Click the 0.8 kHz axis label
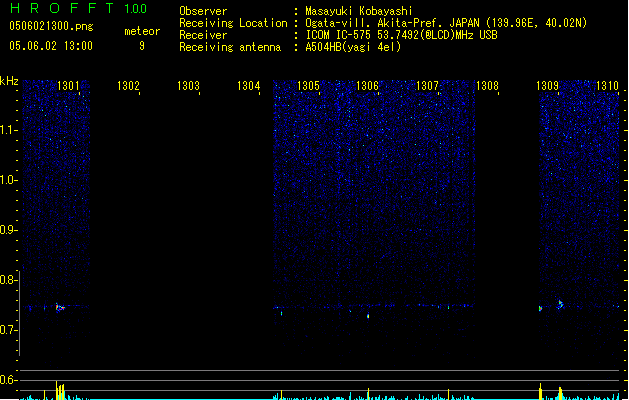This screenshot has height=400, width=629. click(9, 280)
